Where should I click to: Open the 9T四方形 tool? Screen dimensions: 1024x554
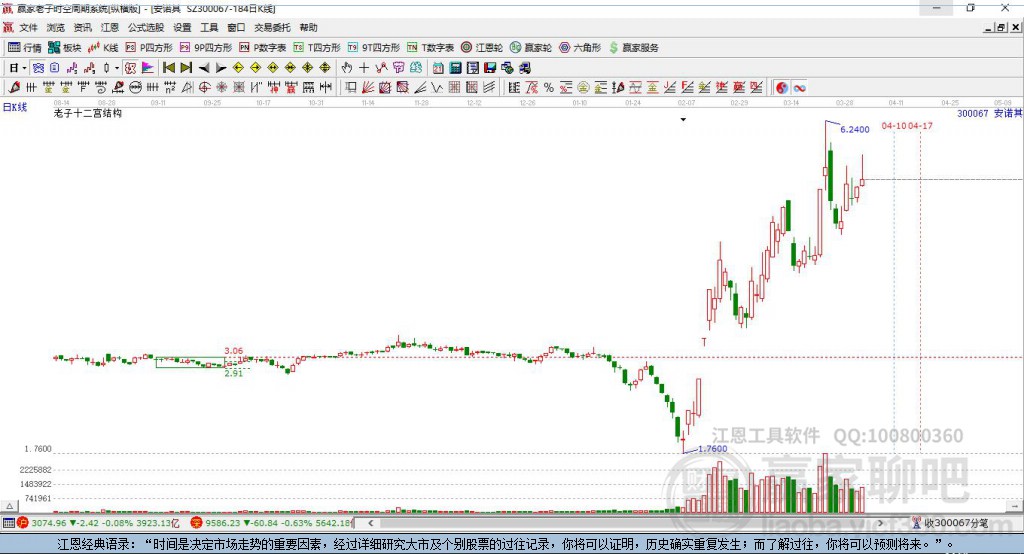pos(374,48)
